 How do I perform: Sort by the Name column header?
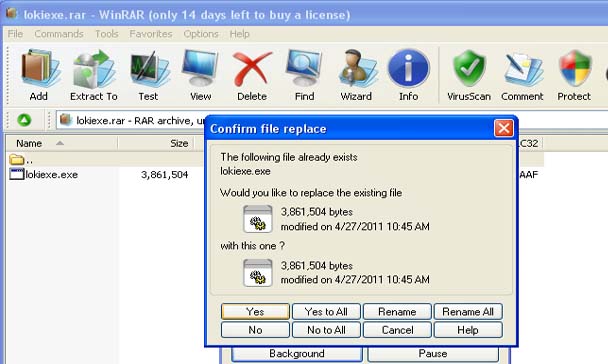61,143
